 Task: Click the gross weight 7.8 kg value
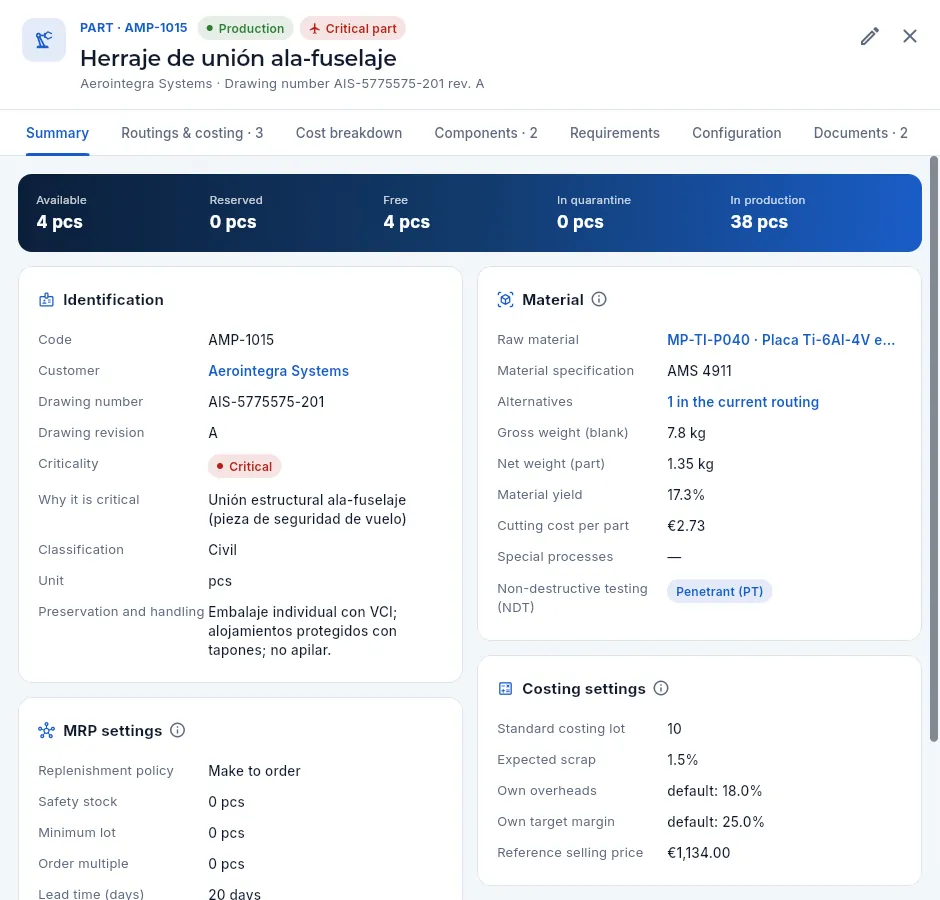coord(686,434)
